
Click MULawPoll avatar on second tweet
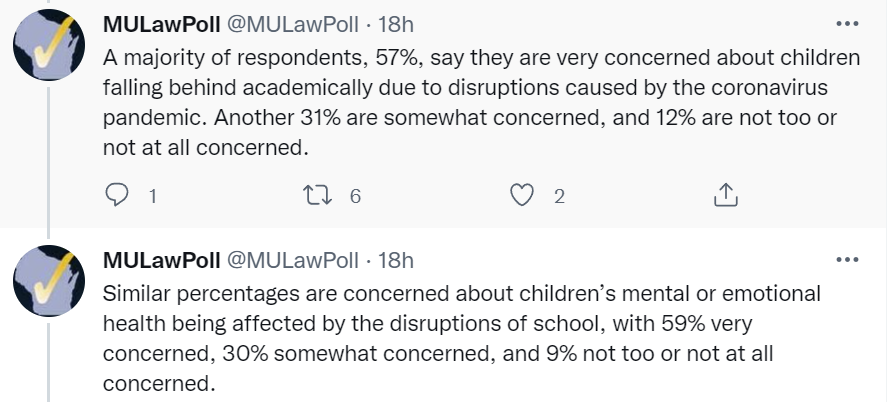pos(49,280)
